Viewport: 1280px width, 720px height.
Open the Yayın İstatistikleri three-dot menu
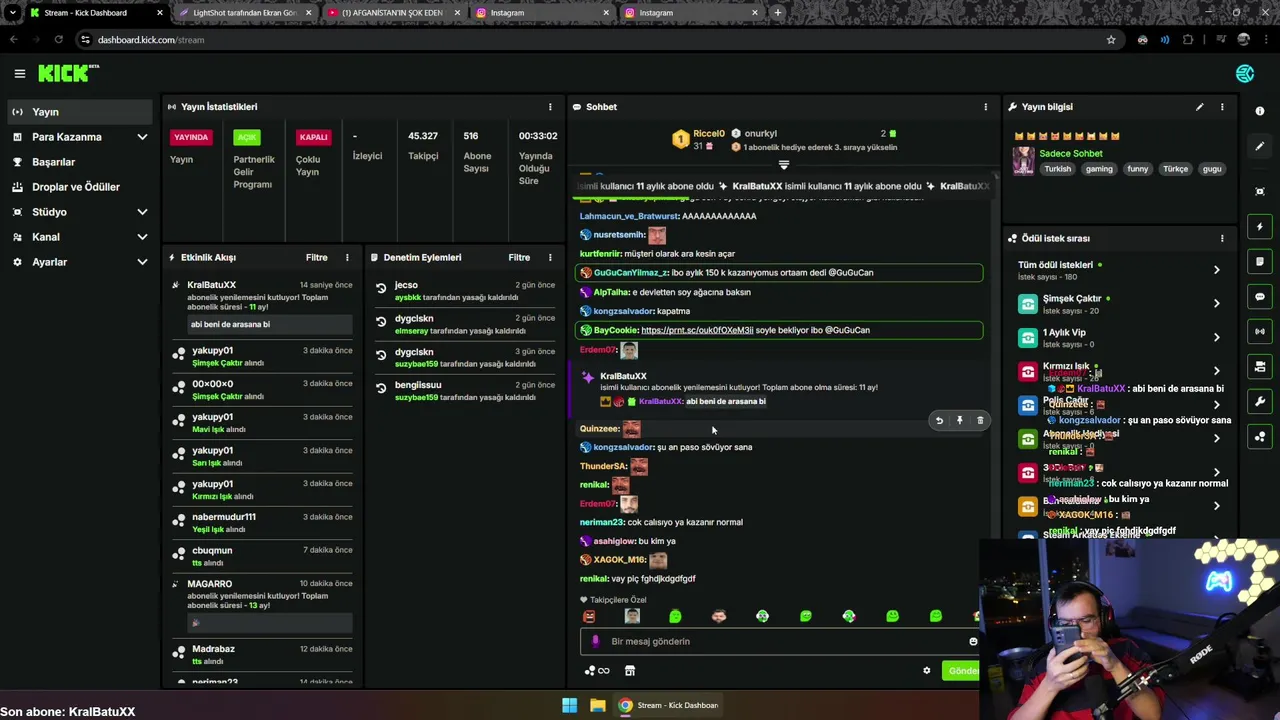click(x=549, y=107)
